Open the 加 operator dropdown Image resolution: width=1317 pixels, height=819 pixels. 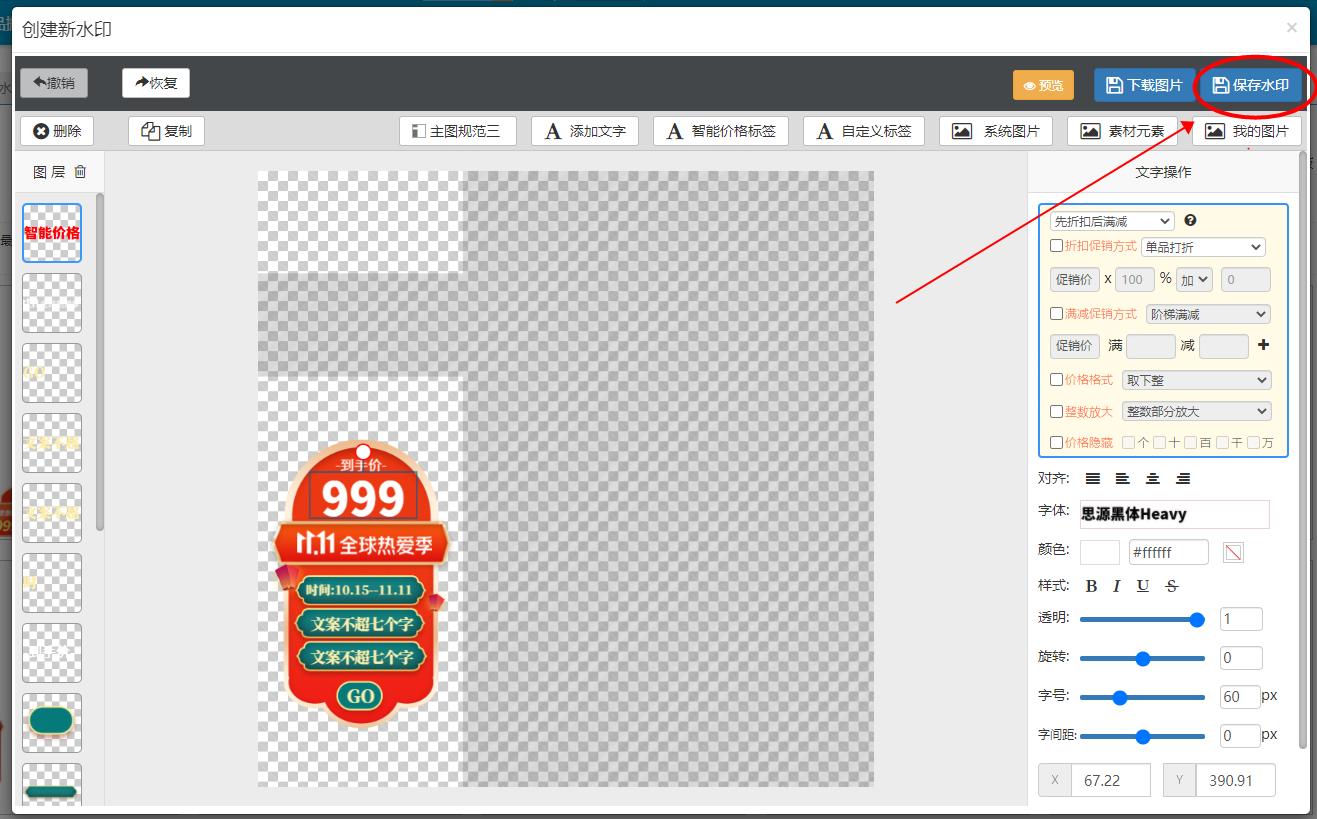pyautogui.click(x=1195, y=280)
